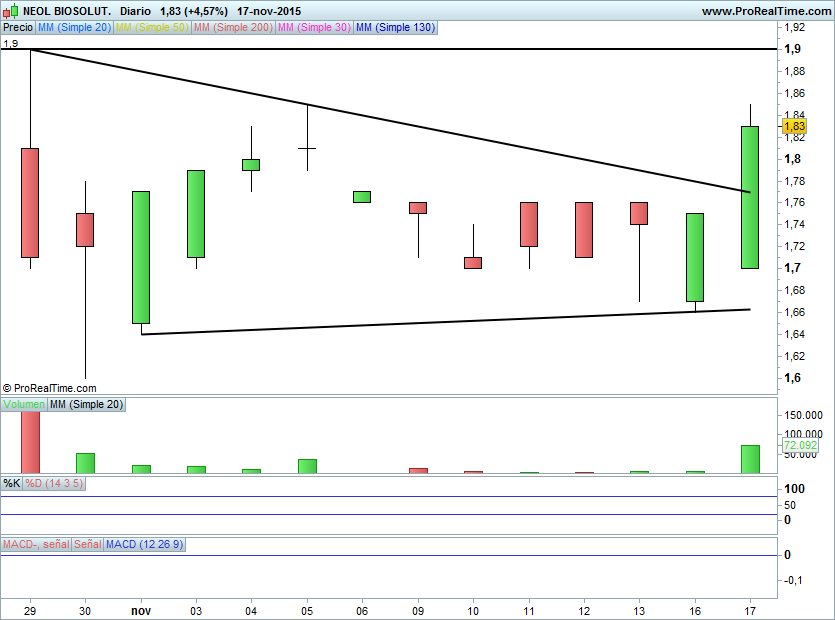Click the Volumen panel label
This screenshot has width=835, height=620.
click(x=24, y=404)
